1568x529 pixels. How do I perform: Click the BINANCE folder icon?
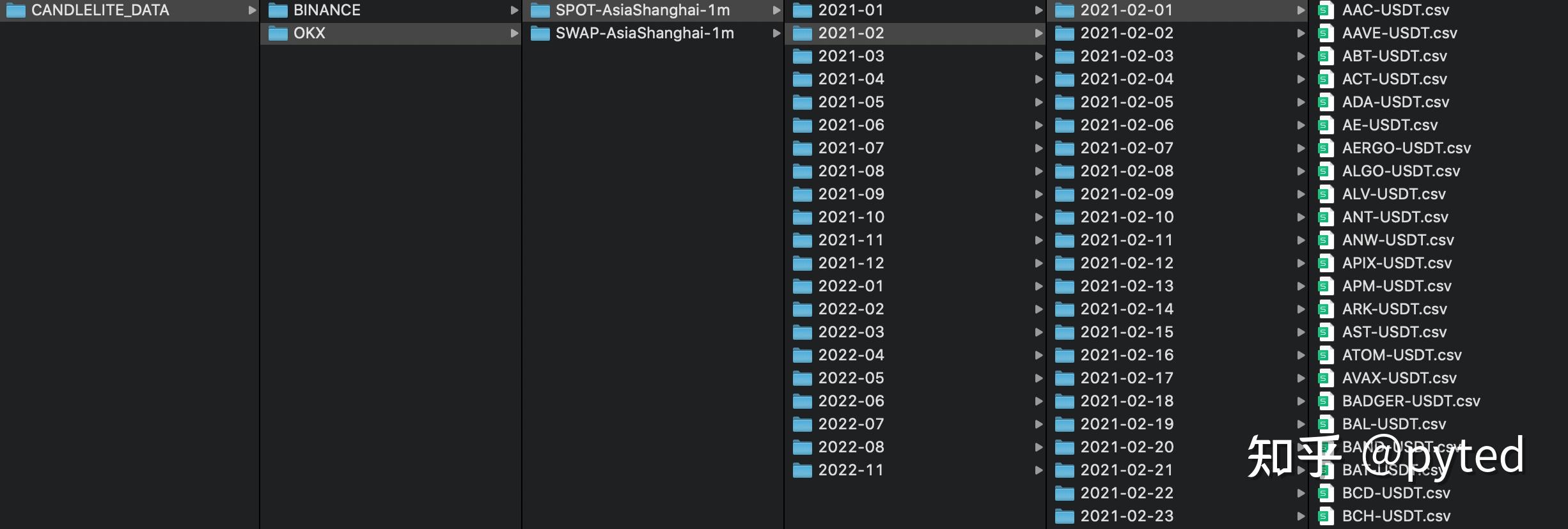pyautogui.click(x=278, y=10)
